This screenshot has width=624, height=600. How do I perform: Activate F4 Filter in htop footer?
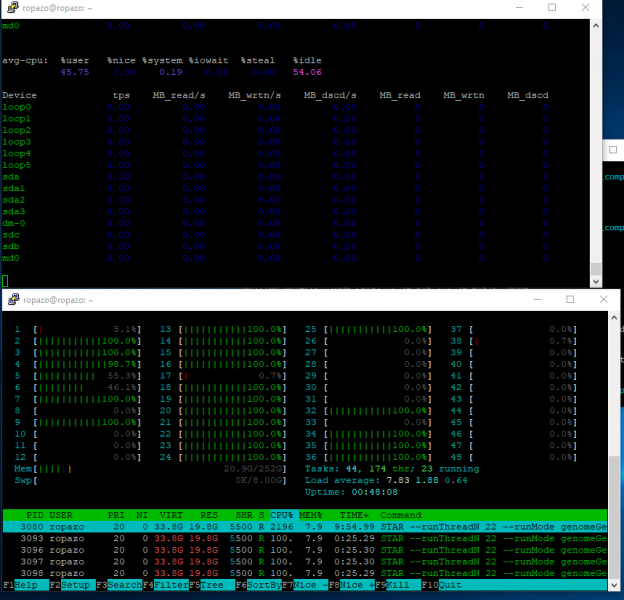coord(166,585)
